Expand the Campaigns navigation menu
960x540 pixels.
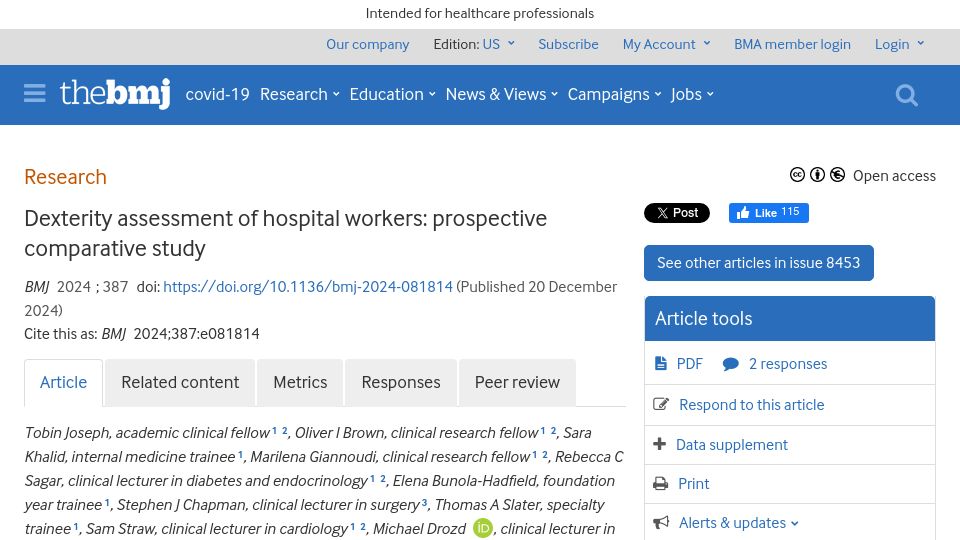[614, 94]
